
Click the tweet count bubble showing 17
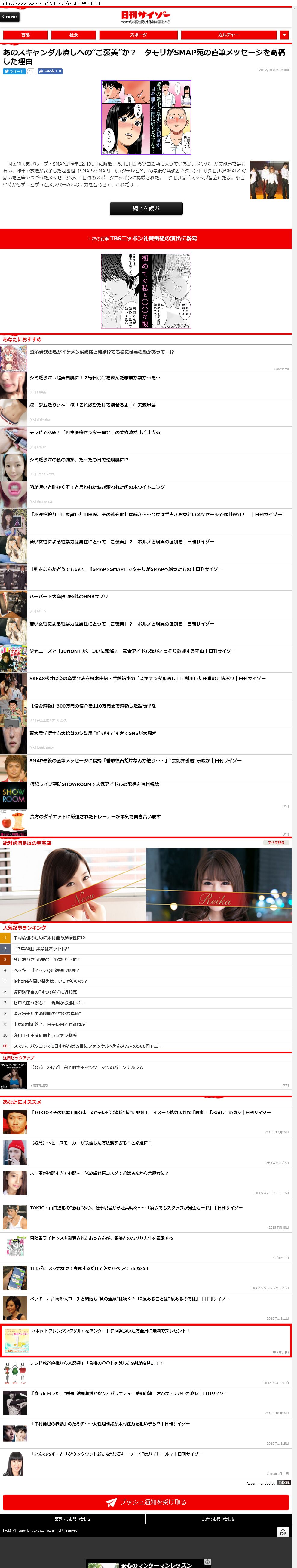point(30,71)
